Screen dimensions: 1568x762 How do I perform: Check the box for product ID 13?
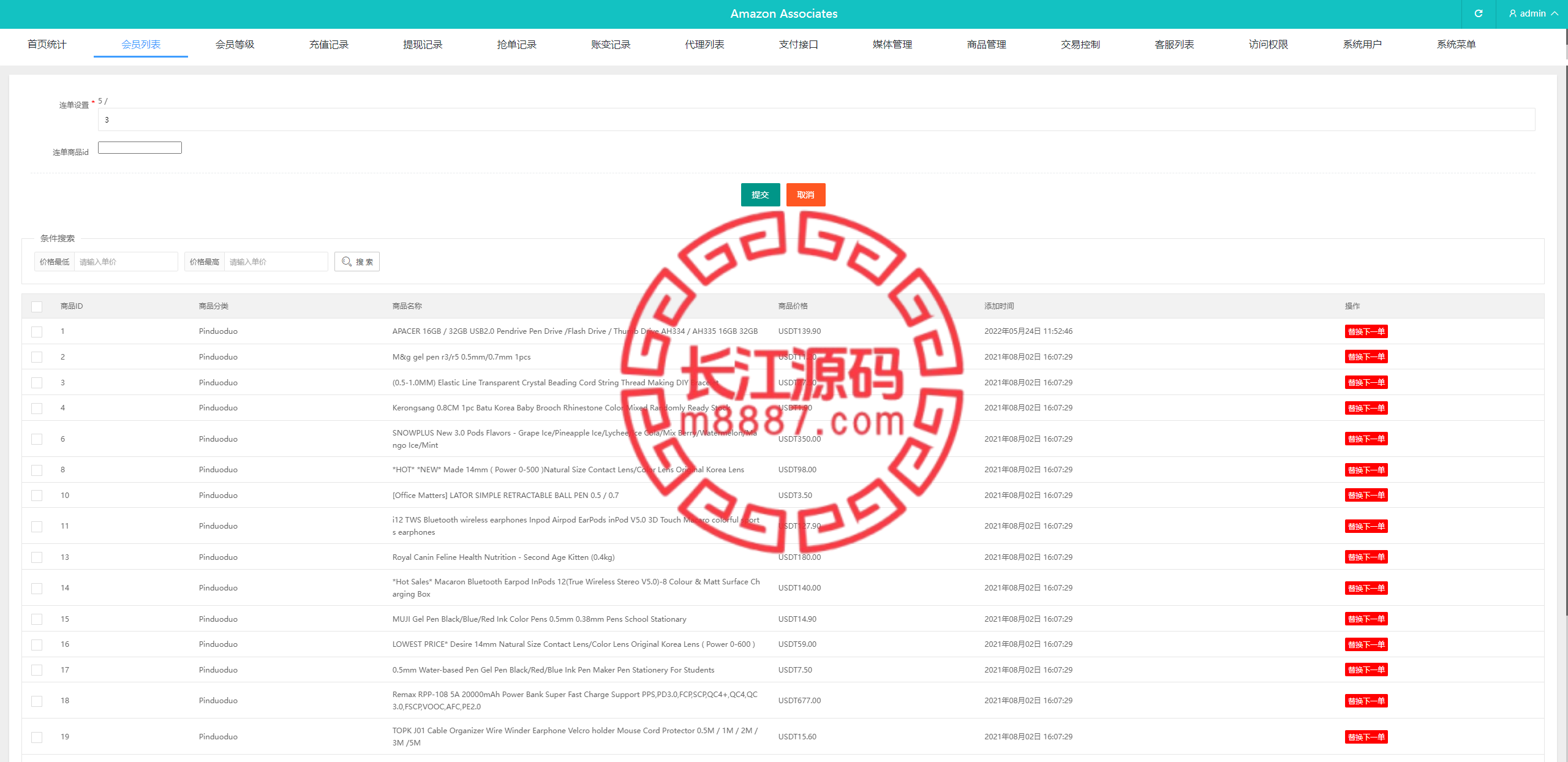[x=37, y=557]
